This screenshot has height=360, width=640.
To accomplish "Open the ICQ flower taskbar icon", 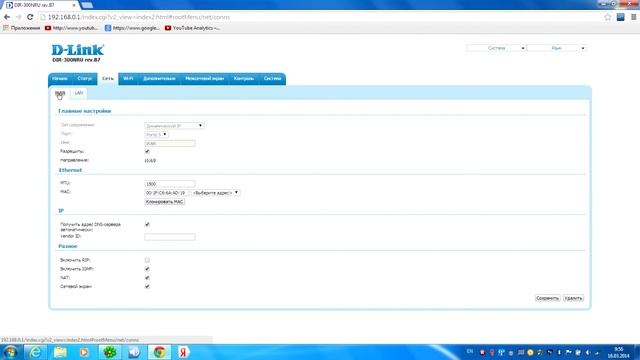I will (x=109, y=352).
